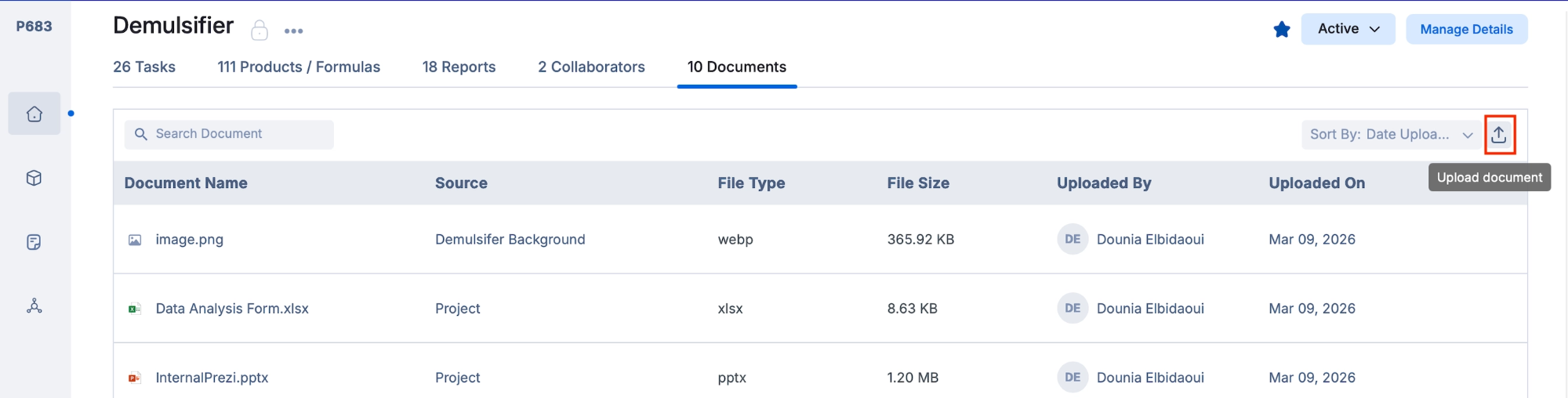
Task: Go to the 18 Reports tab
Action: click(459, 67)
